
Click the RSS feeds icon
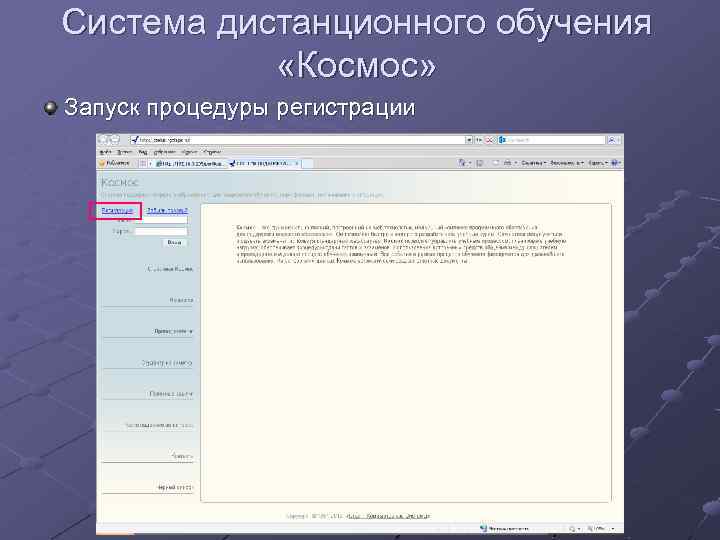pyautogui.click(x=480, y=163)
